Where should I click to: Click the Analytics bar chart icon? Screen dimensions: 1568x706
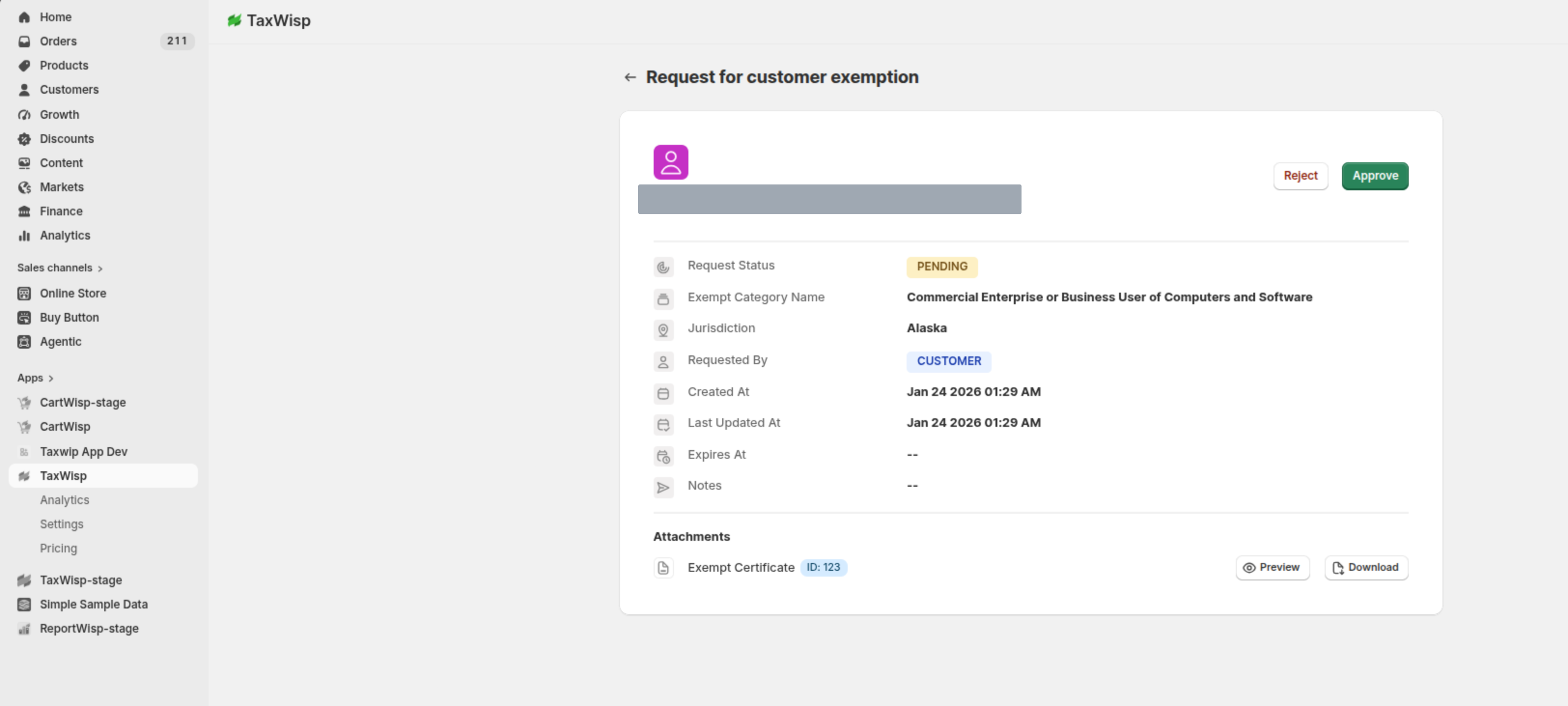[x=24, y=236]
